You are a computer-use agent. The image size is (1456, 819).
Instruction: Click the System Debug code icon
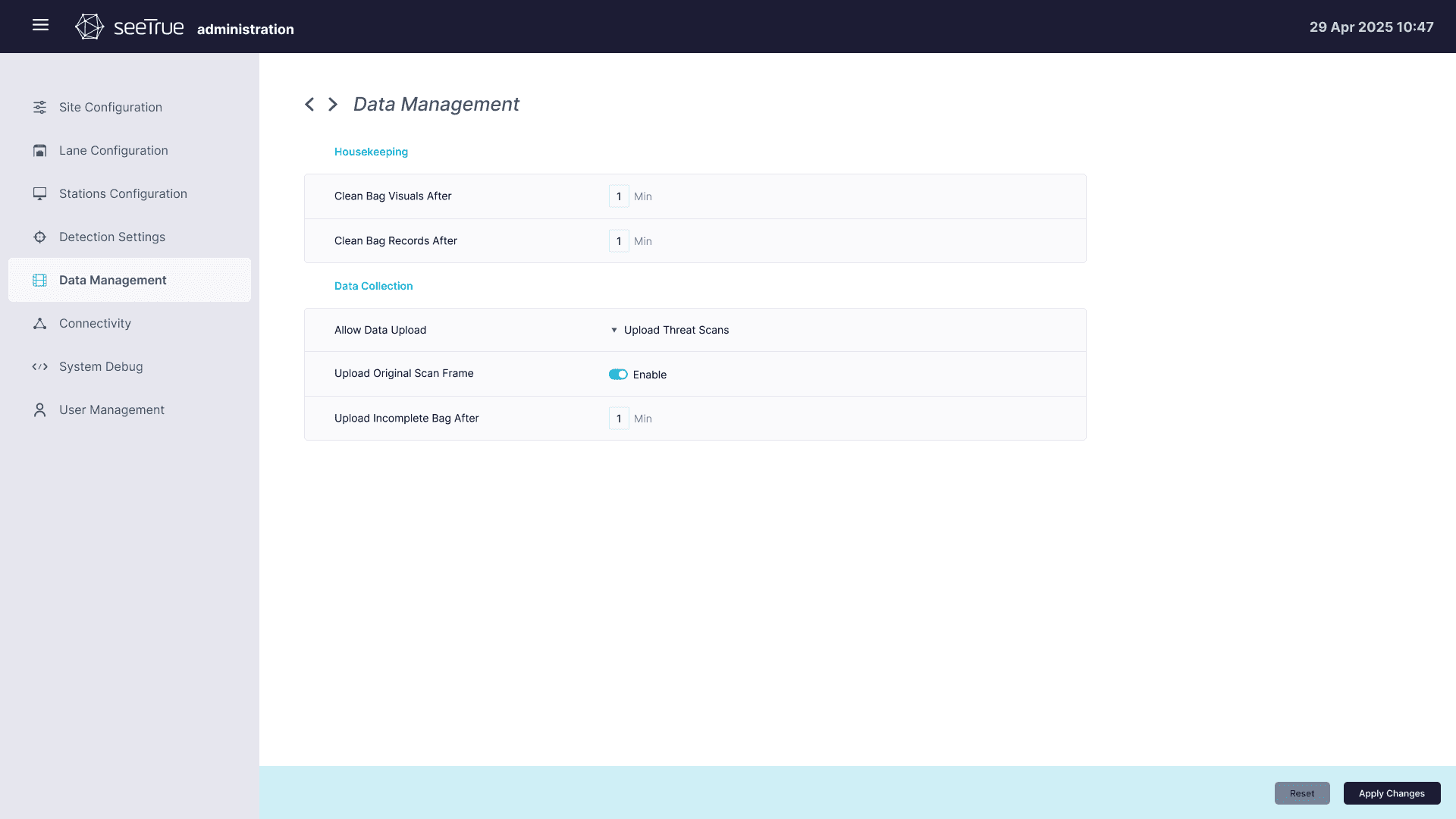(40, 366)
